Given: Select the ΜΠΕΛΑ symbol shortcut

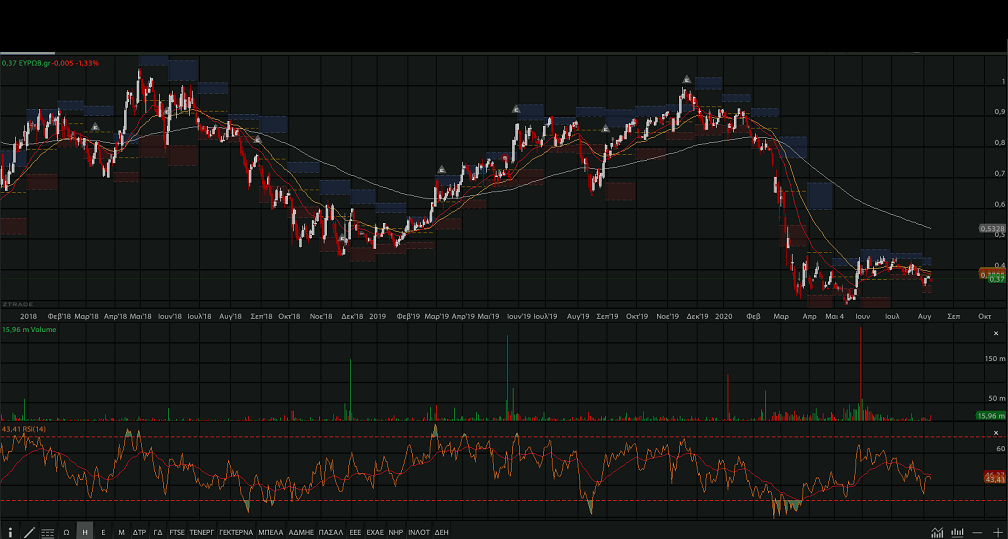Looking at the screenshot, I should tap(271, 532).
